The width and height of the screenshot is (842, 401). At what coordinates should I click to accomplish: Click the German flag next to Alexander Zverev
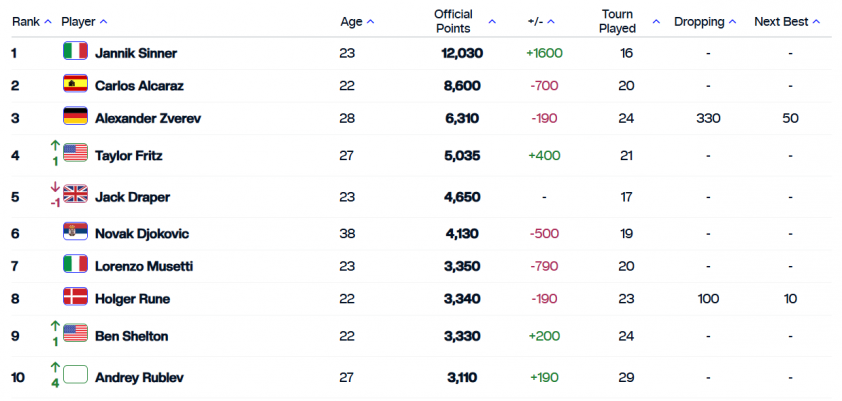75,116
